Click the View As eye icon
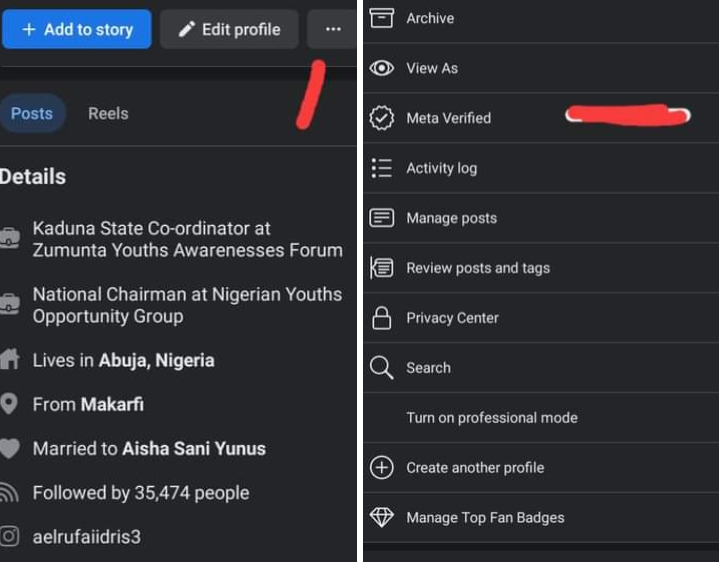Viewport: 719px width, 562px height. coord(381,68)
